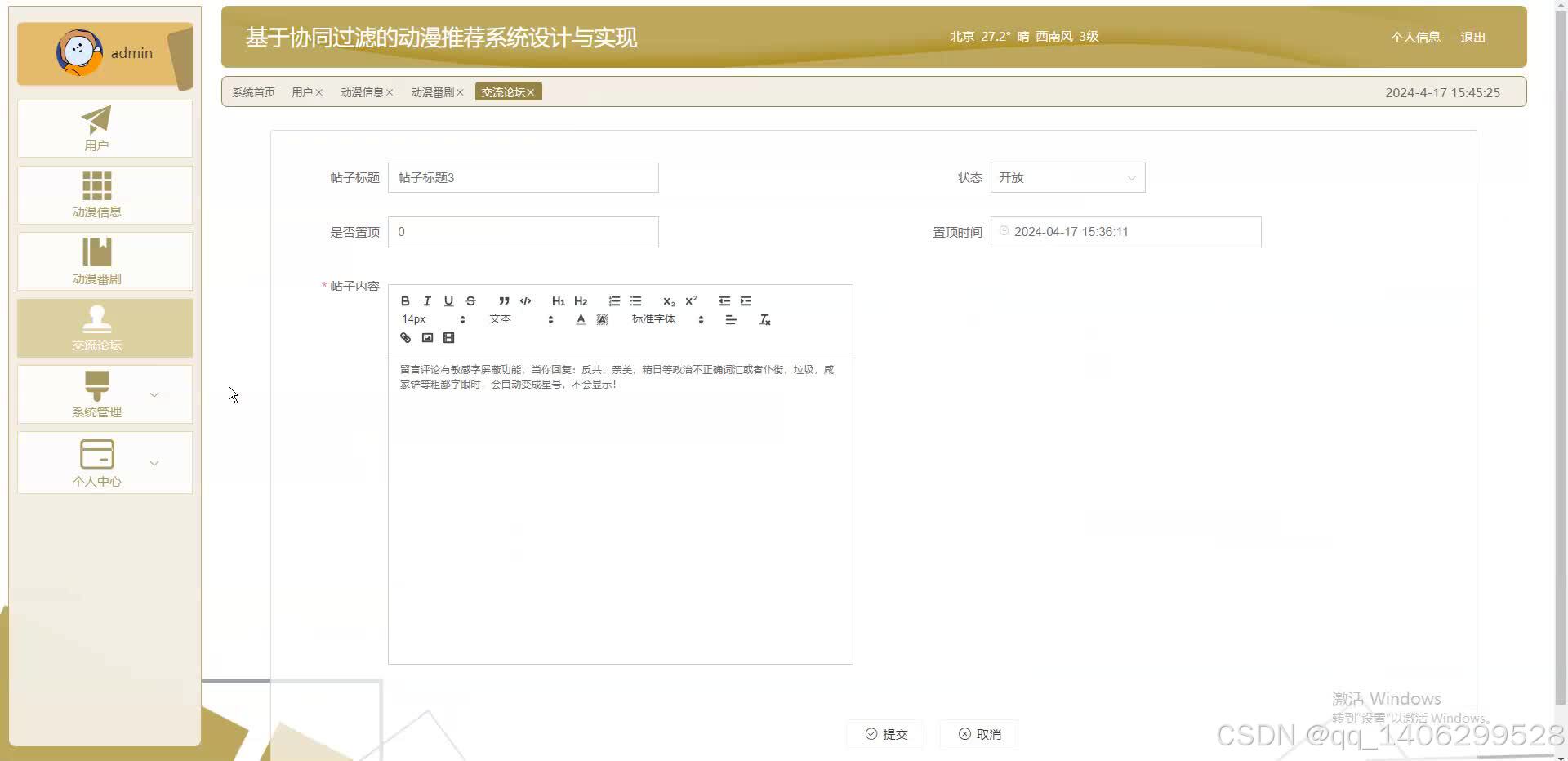
Task: Insert a code block
Action: tap(525, 301)
